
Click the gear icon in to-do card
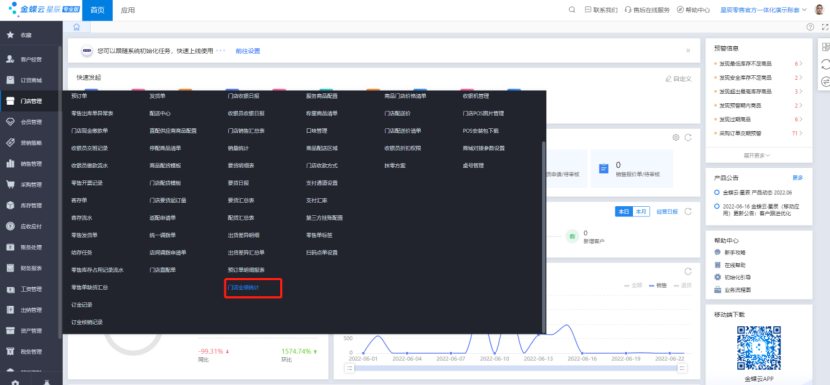coord(675,138)
